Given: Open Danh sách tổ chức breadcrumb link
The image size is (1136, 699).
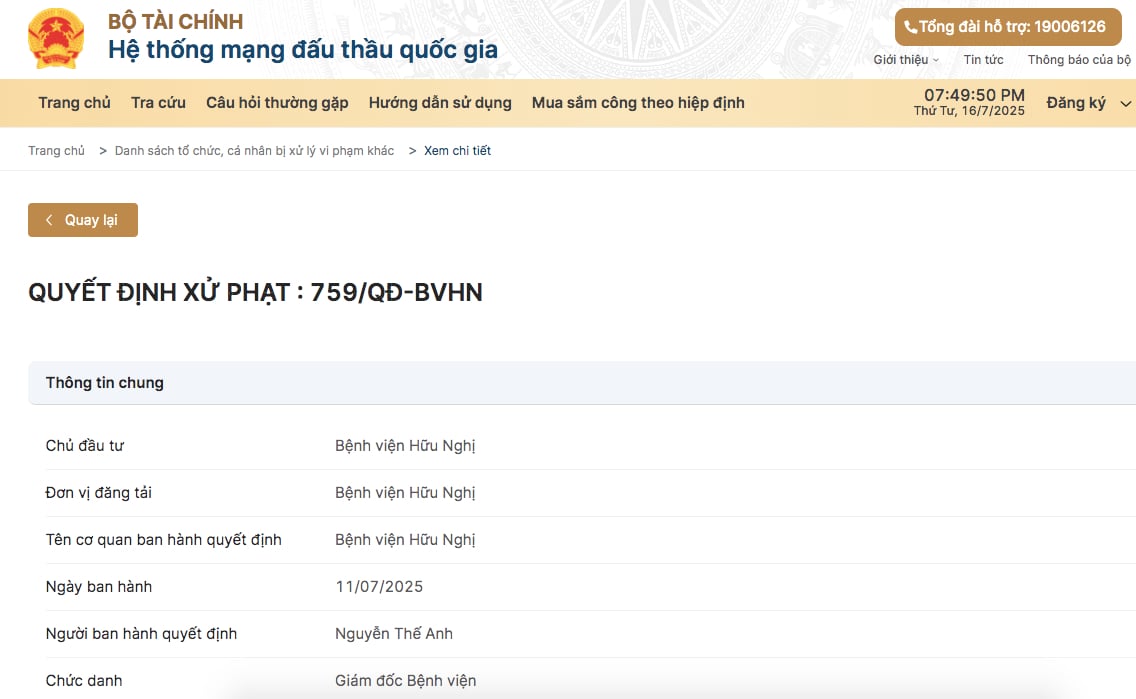Looking at the screenshot, I should pyautogui.click(x=253, y=150).
